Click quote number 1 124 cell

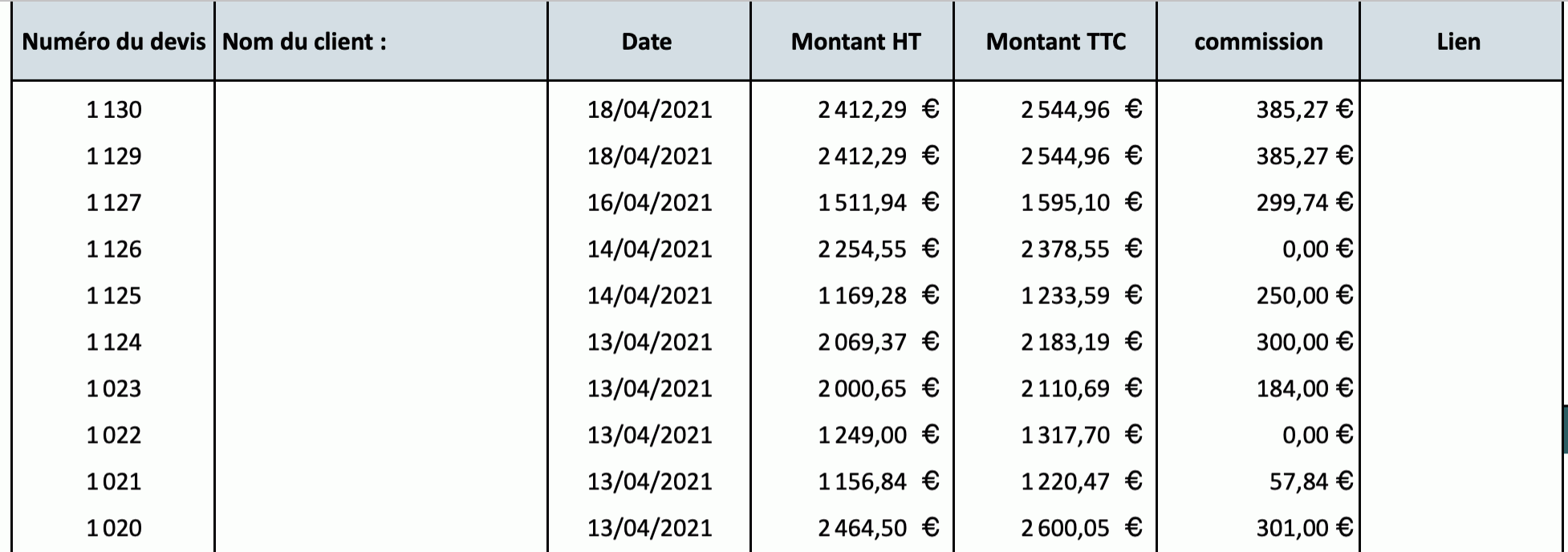click(x=114, y=342)
